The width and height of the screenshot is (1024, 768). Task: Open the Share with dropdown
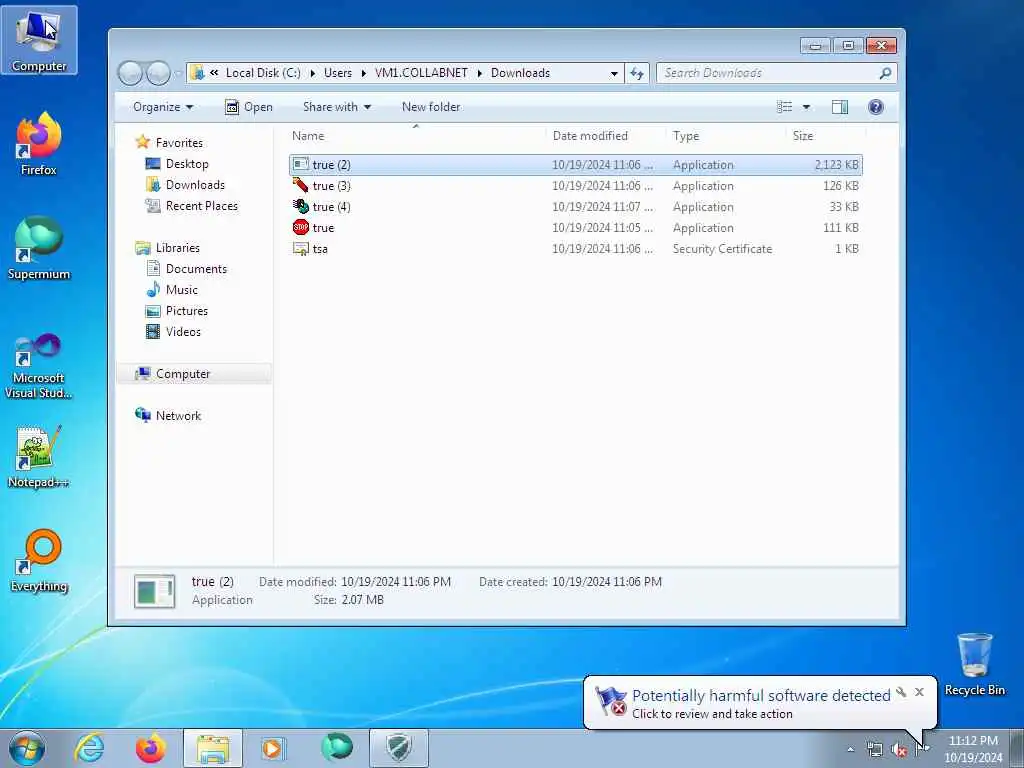point(336,107)
